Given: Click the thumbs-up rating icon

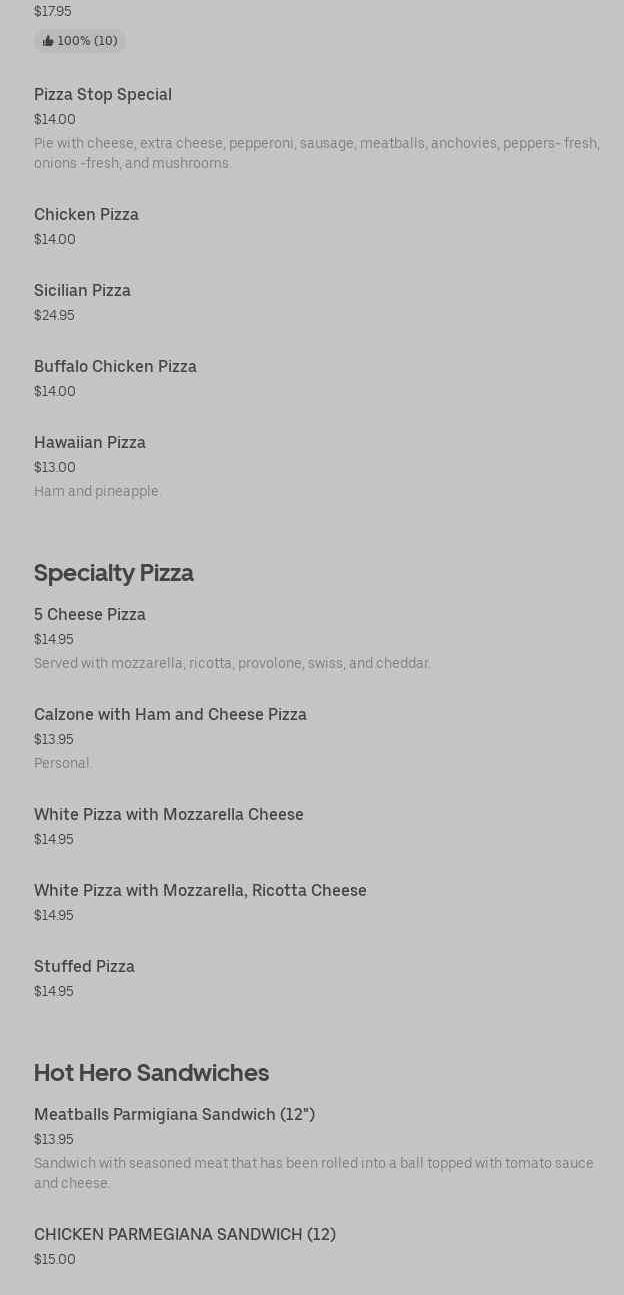Looking at the screenshot, I should [48, 41].
